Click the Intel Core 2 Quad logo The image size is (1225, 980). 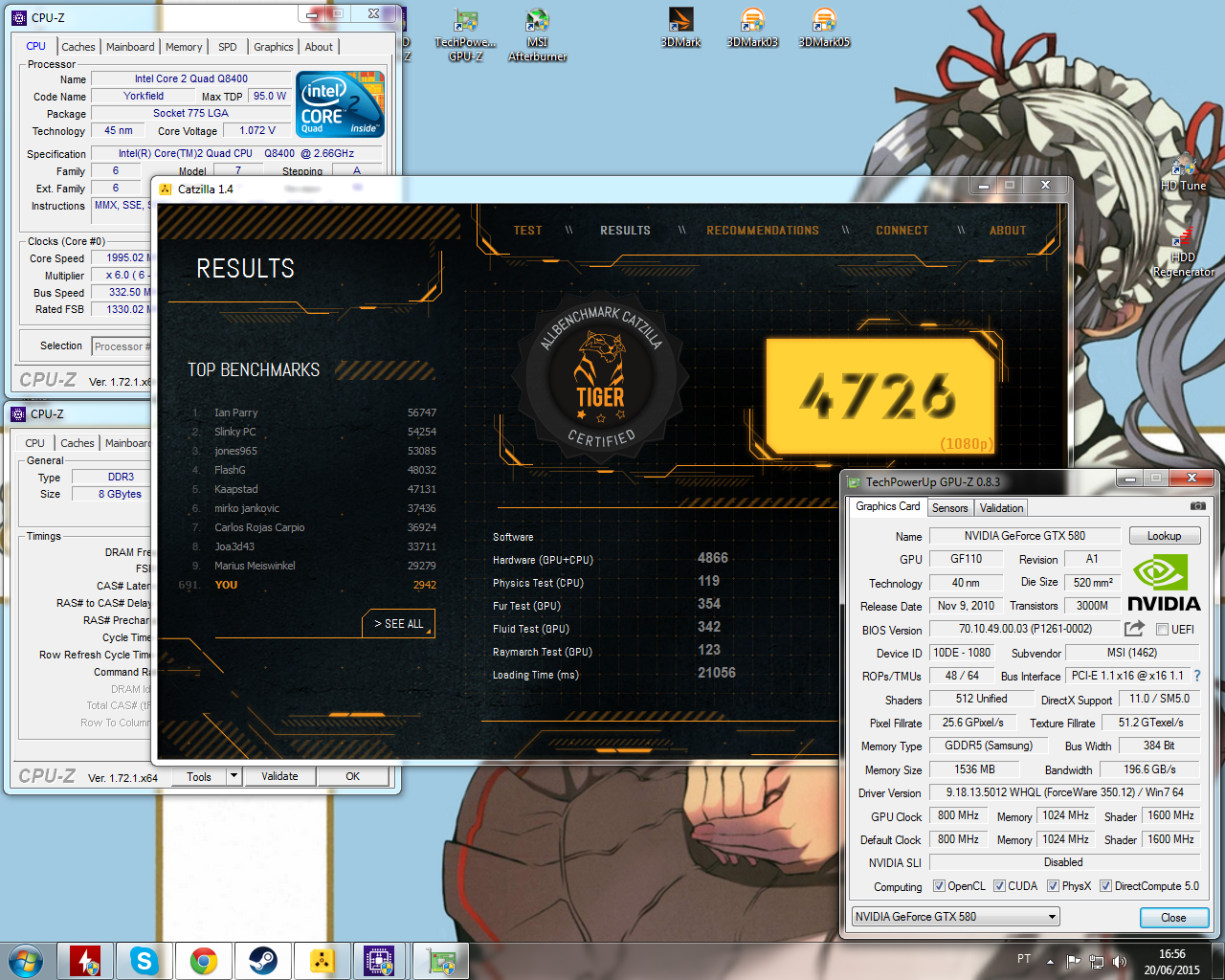click(341, 103)
